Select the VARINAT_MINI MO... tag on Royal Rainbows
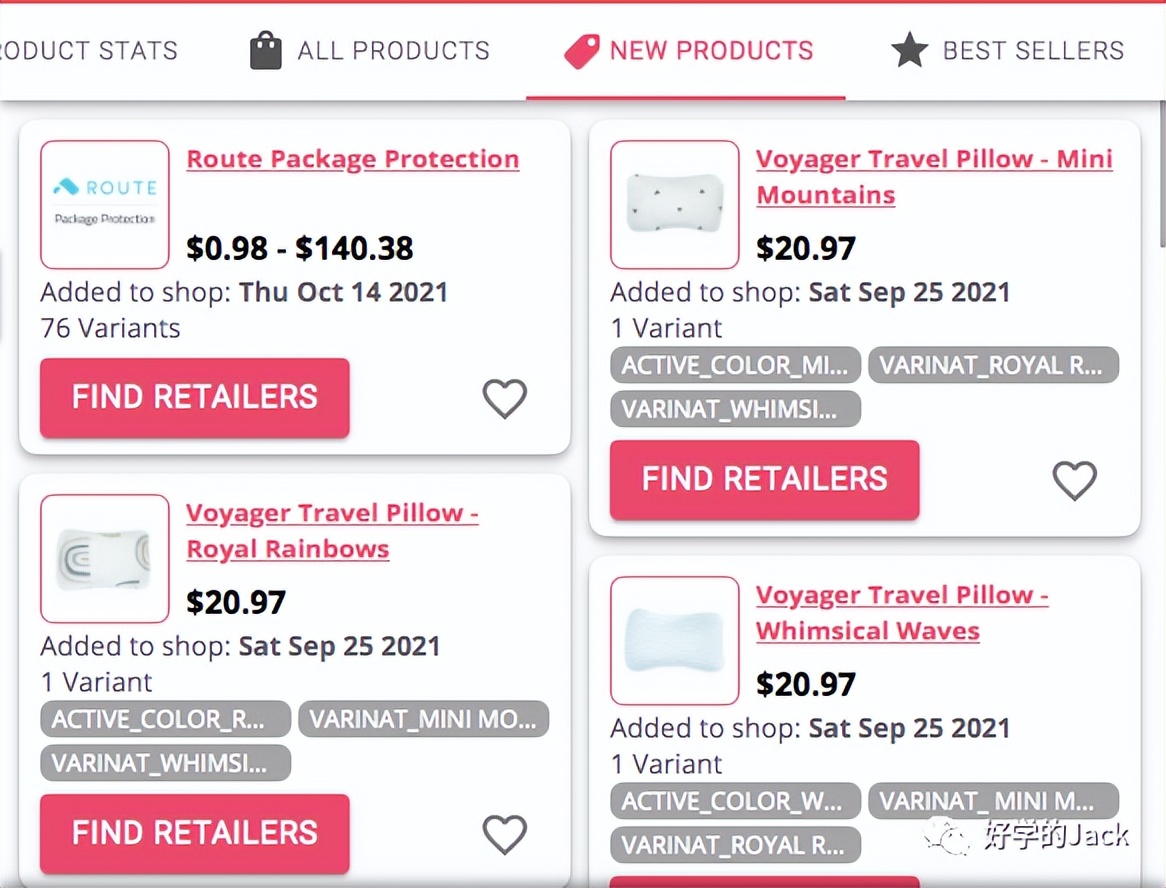This screenshot has height=888, width=1166. (x=424, y=719)
